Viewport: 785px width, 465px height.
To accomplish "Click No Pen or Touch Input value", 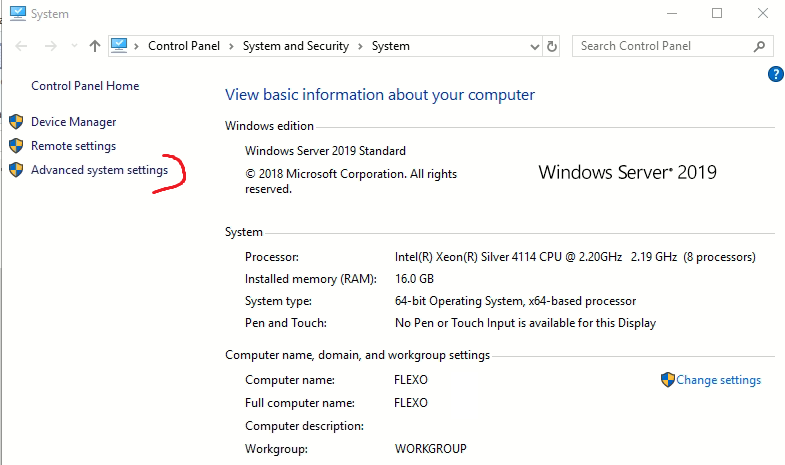I will coord(525,323).
